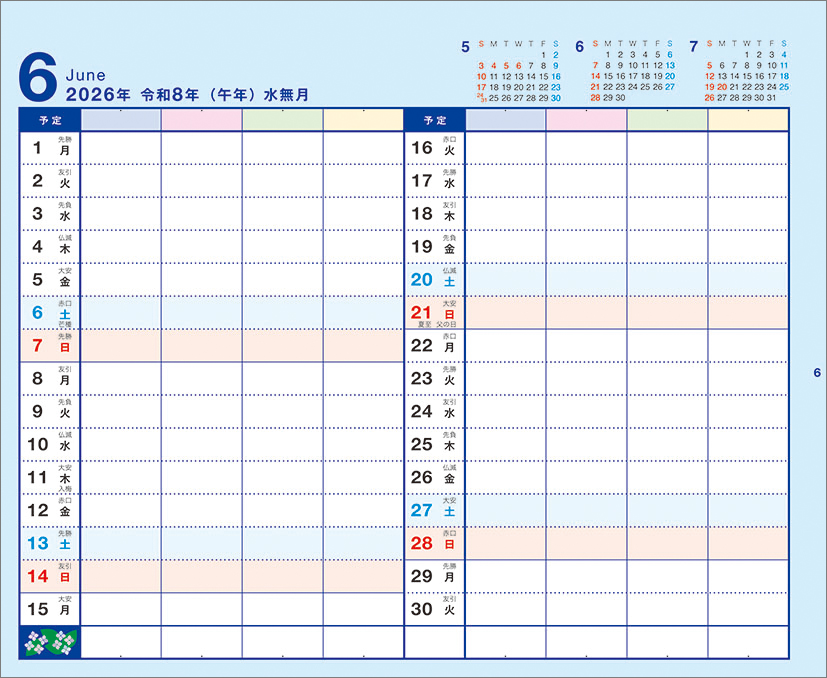Click the hydrangea flower illustration
Image resolution: width=827 pixels, height=678 pixels.
[x=51, y=642]
